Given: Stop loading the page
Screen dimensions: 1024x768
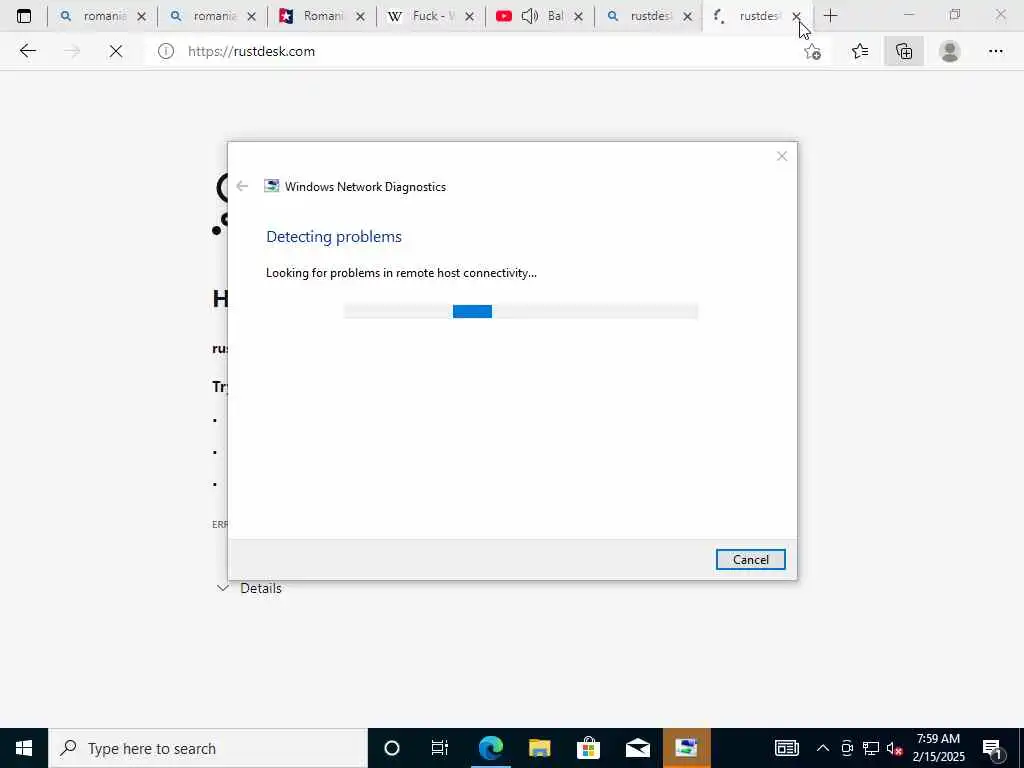Looking at the screenshot, I should point(116,51).
